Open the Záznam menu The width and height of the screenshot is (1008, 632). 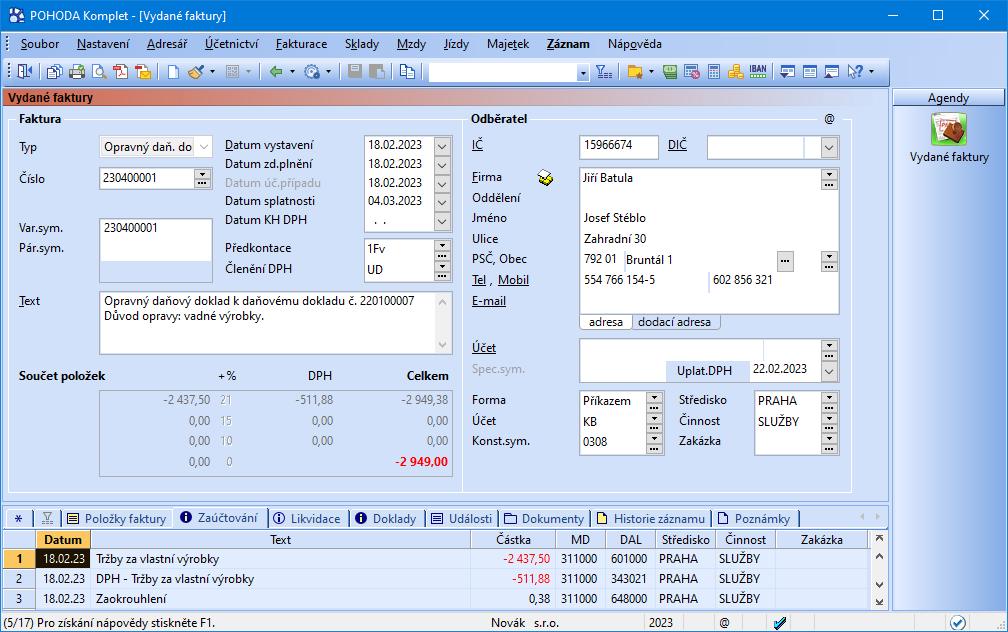pos(568,44)
